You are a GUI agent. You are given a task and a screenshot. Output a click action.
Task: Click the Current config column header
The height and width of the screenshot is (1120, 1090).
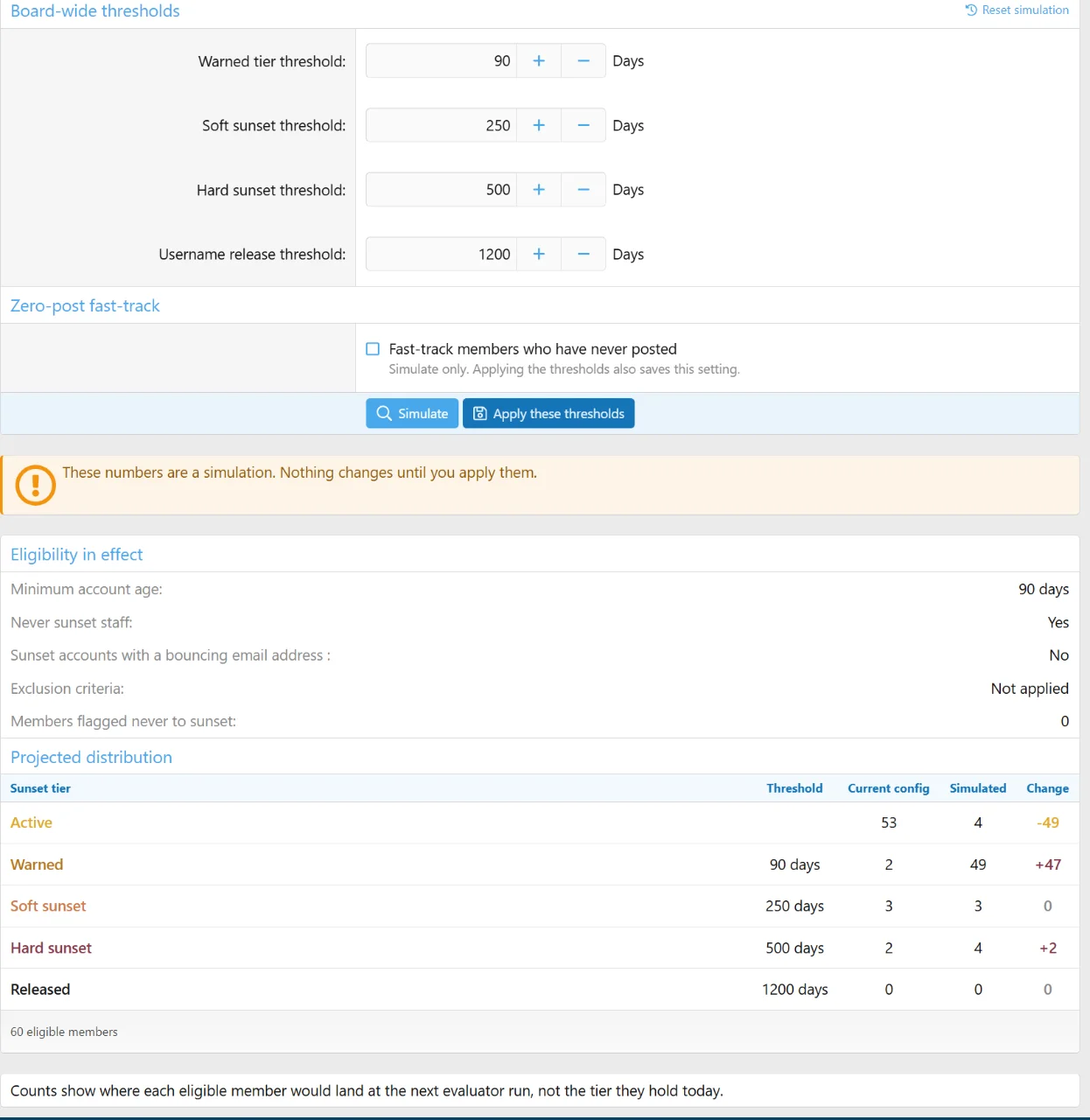pos(888,788)
